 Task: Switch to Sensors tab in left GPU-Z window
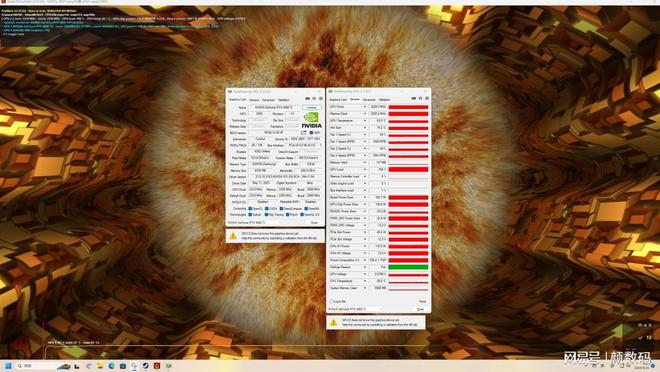[254, 100]
